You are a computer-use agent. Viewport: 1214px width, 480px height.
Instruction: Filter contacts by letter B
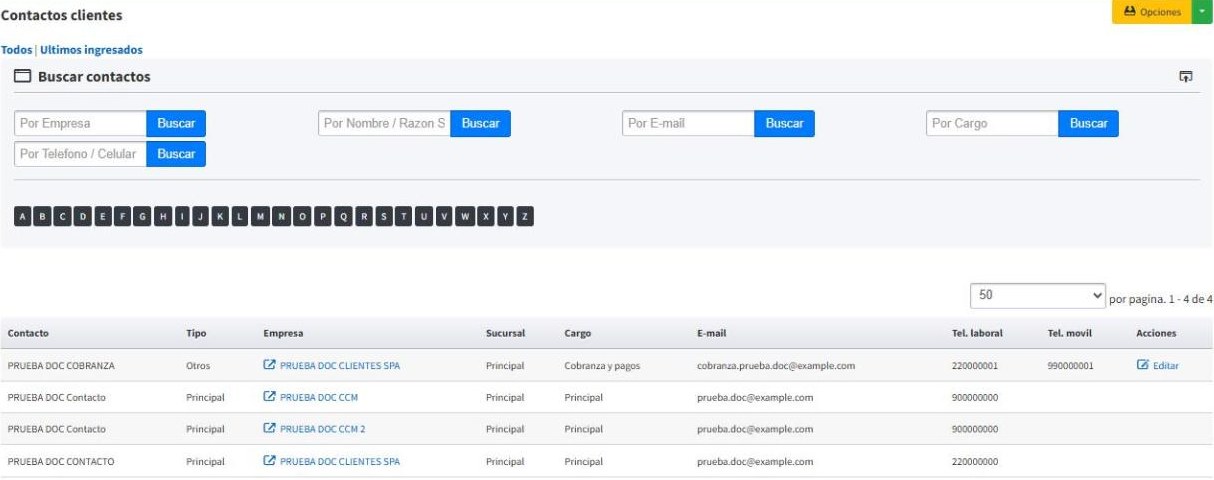click(x=43, y=216)
